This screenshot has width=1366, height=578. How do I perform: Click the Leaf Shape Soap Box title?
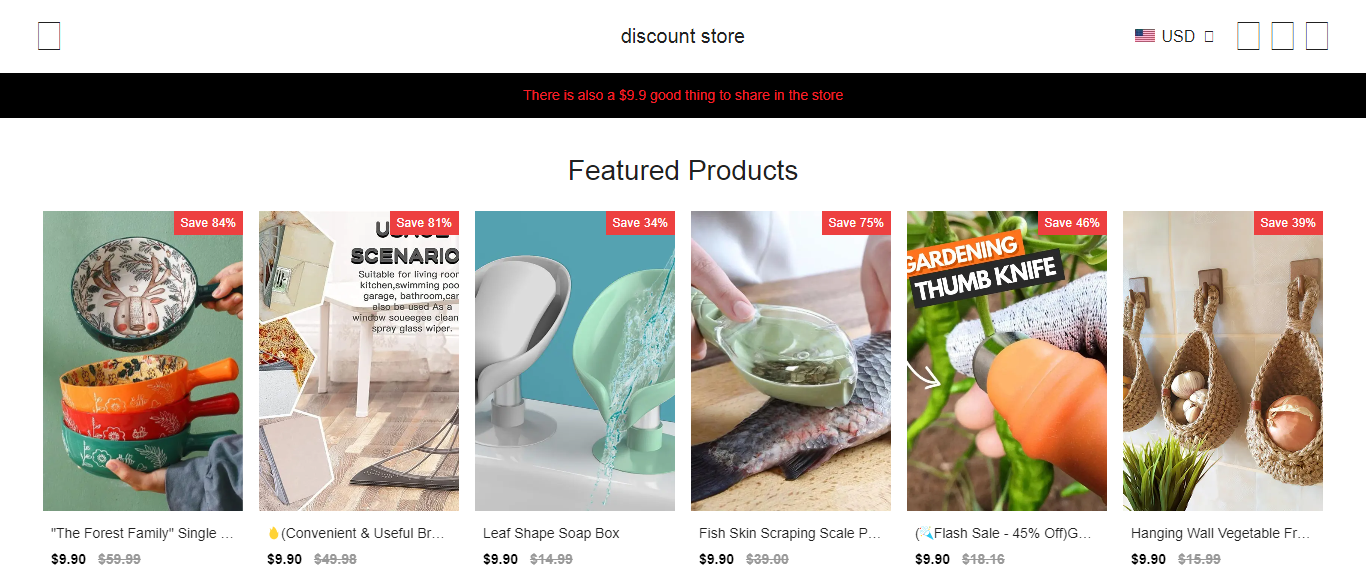coord(551,533)
